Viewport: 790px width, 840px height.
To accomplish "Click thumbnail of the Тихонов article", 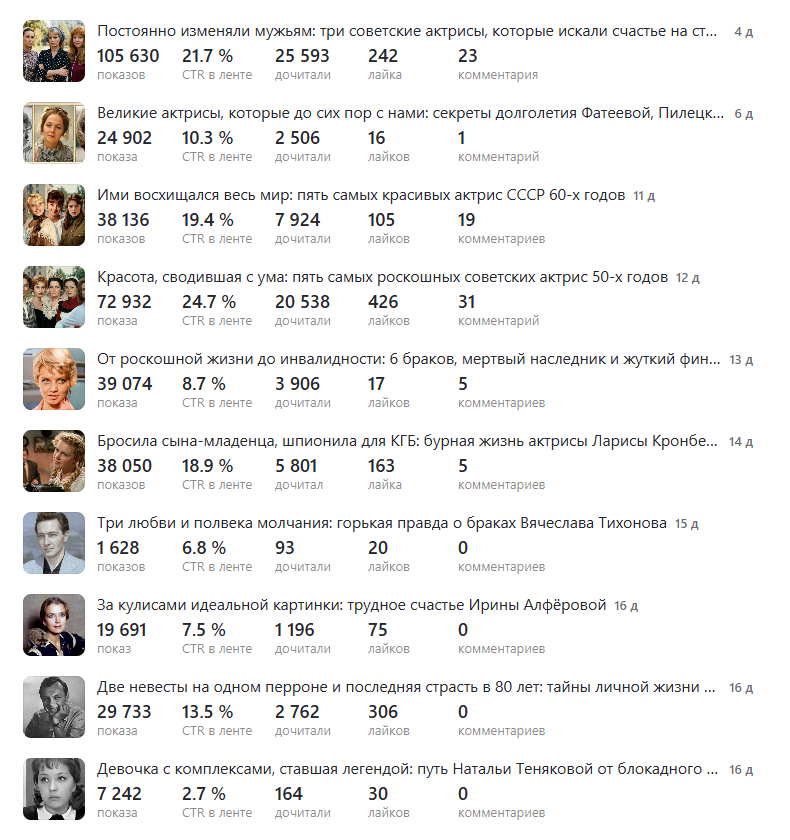I will 54,543.
